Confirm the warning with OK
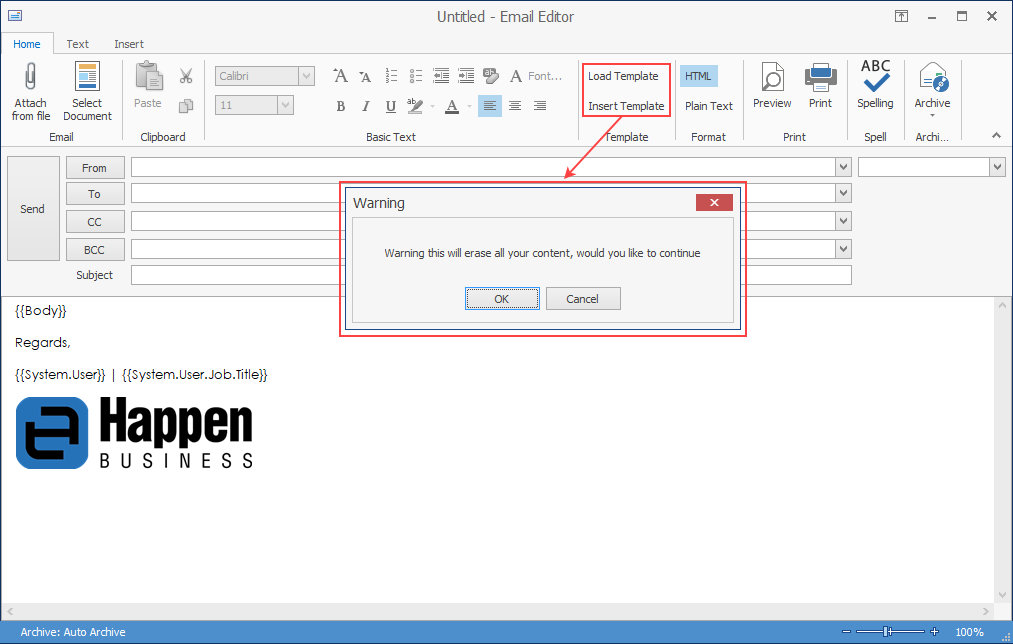The width and height of the screenshot is (1013, 644). point(502,298)
